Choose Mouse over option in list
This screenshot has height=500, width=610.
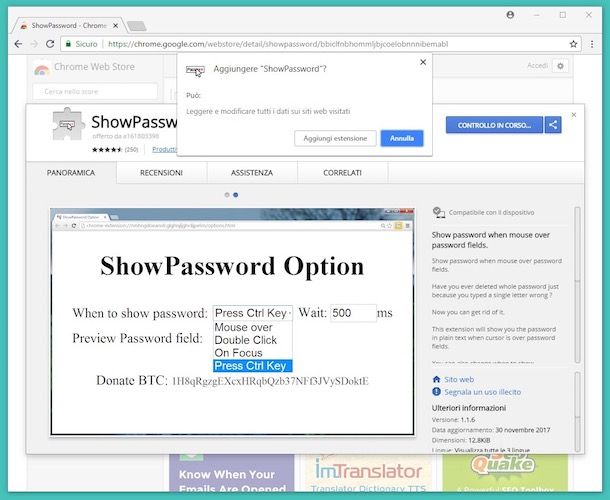[x=253, y=327]
